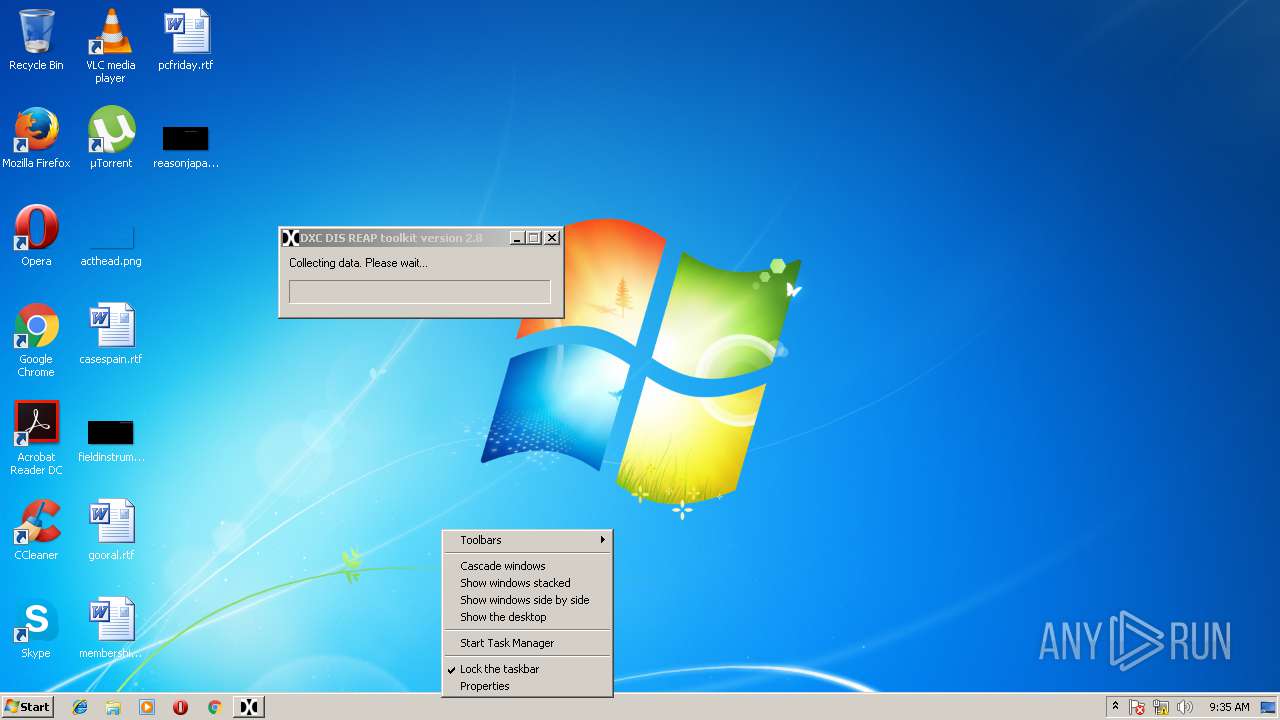Click the Collecting data progress bar
1280x720 pixels.
(x=420, y=292)
